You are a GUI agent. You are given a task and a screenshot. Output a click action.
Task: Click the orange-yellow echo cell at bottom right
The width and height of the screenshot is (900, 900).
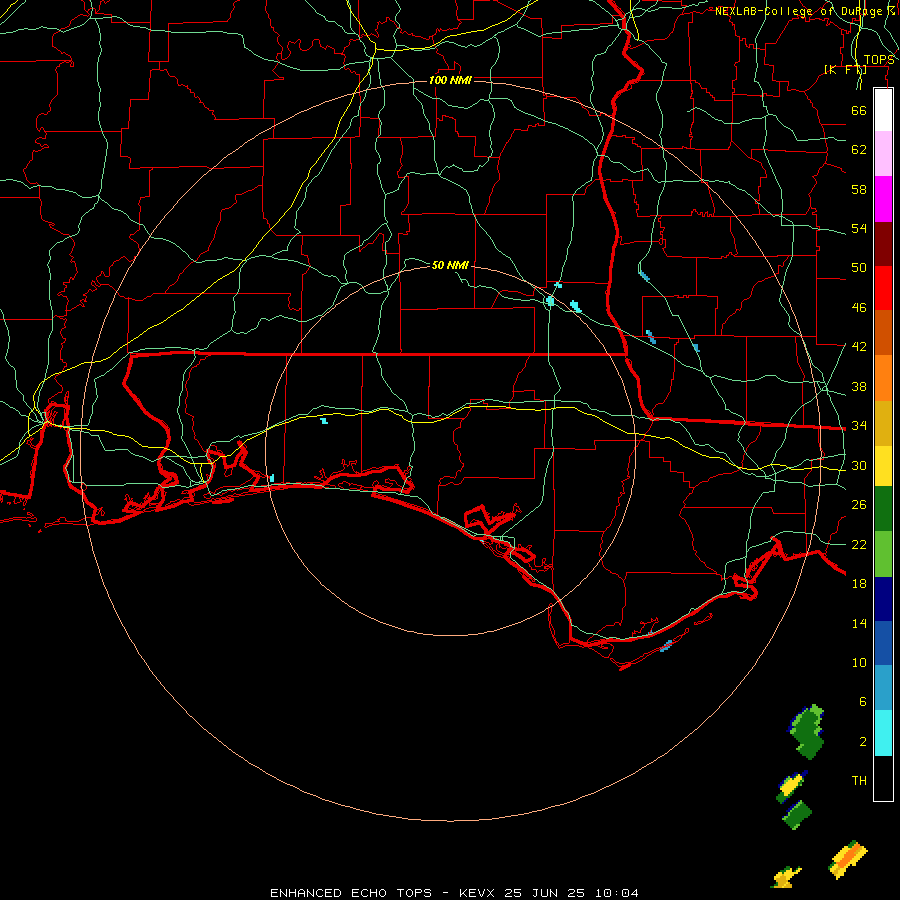pyautogui.click(x=848, y=859)
